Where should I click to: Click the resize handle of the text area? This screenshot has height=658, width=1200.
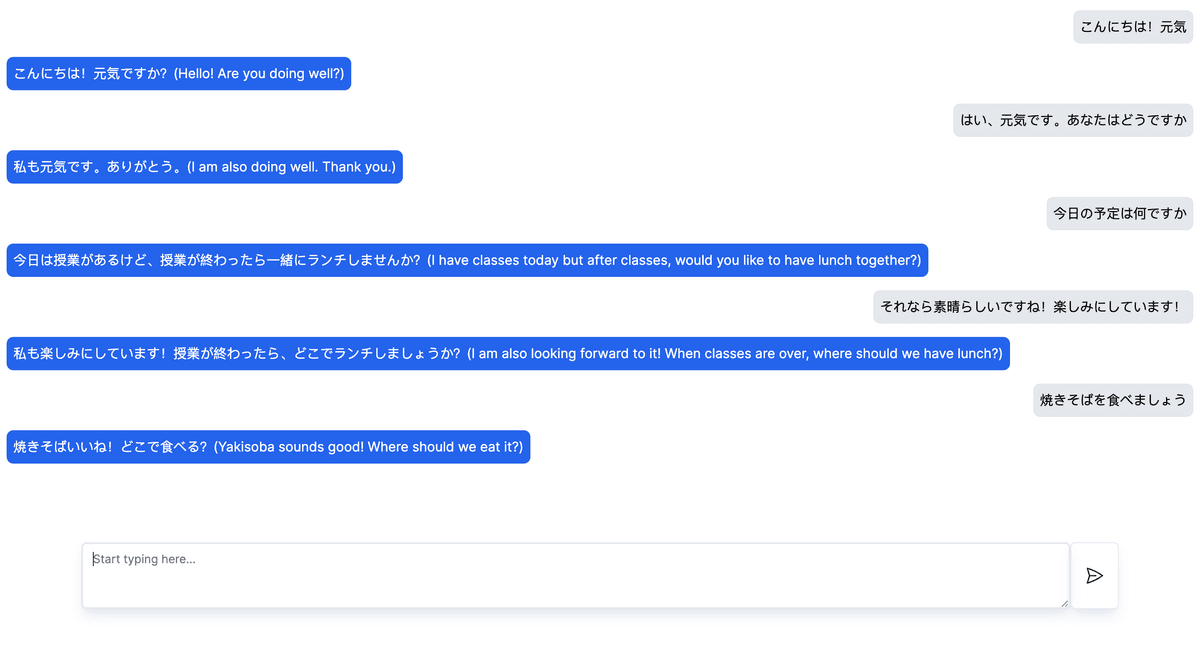coord(1065,601)
